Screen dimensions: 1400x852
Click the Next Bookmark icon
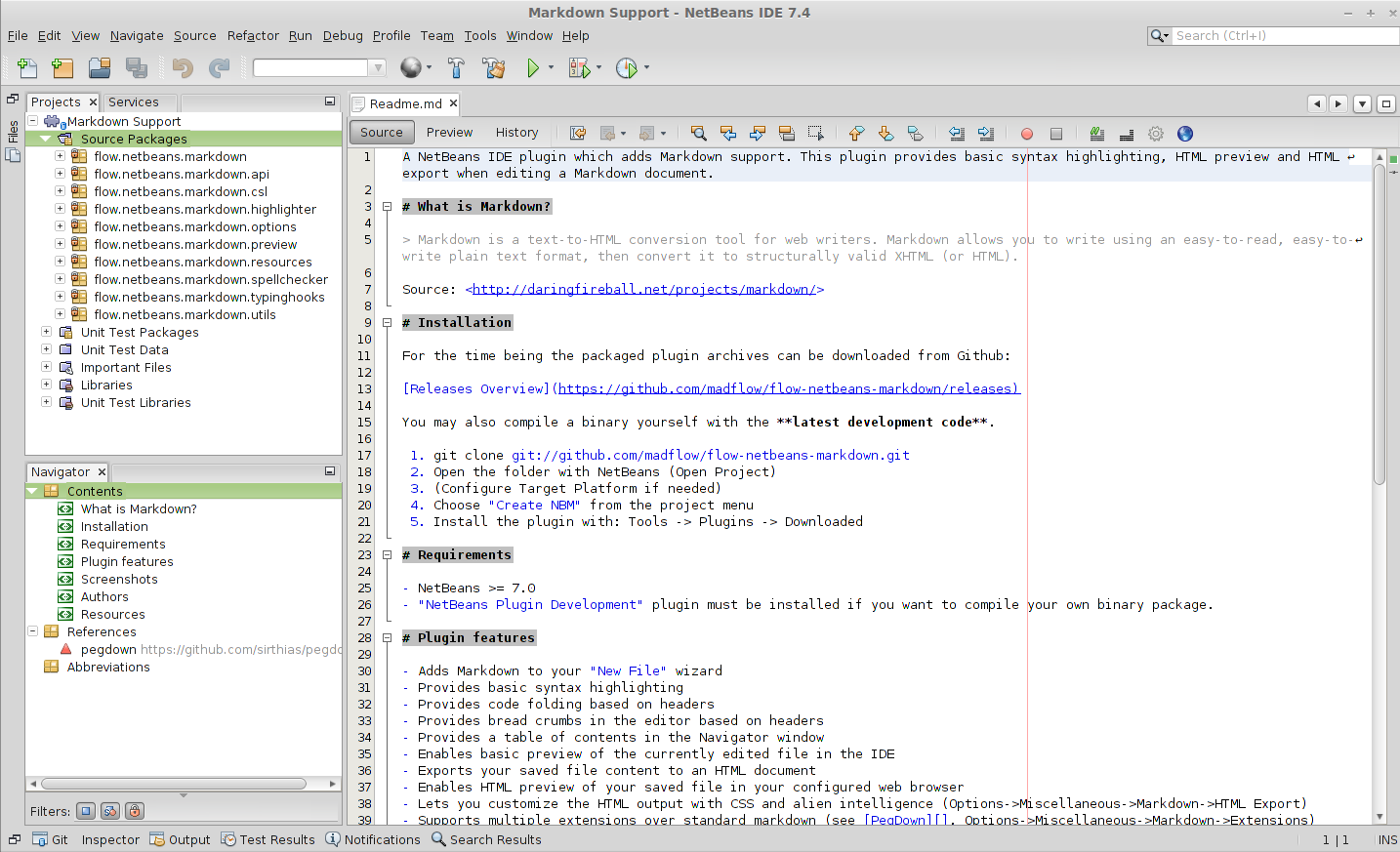(885, 134)
